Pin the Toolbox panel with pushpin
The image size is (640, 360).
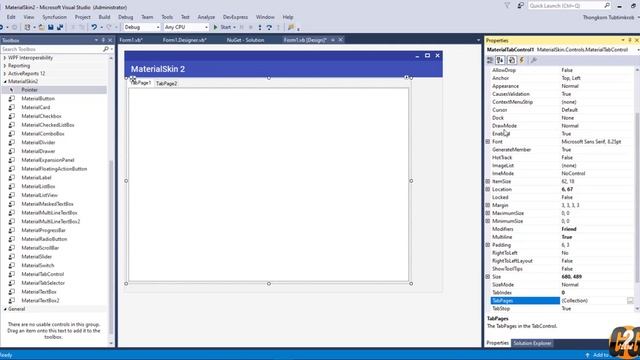click(x=103, y=40)
